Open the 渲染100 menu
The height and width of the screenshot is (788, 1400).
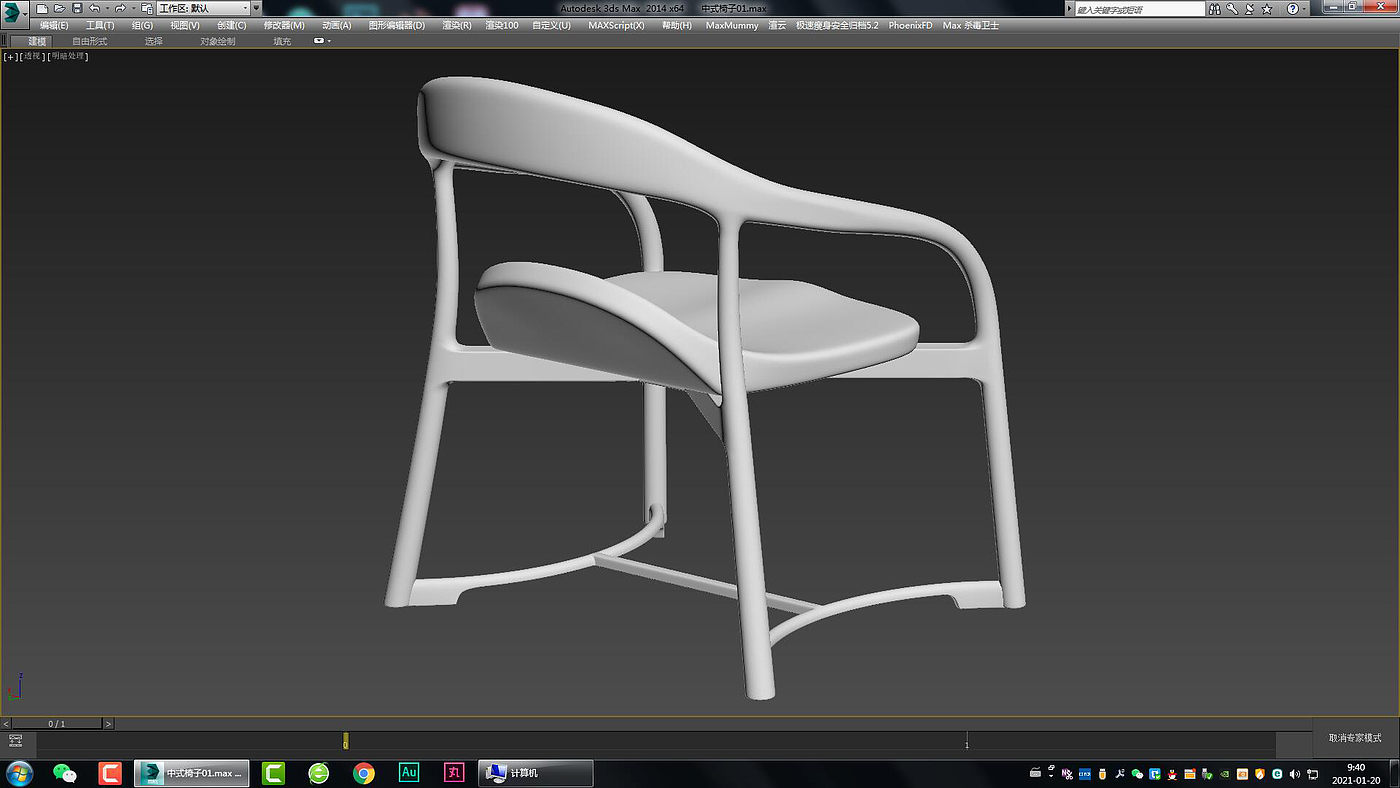(x=502, y=25)
